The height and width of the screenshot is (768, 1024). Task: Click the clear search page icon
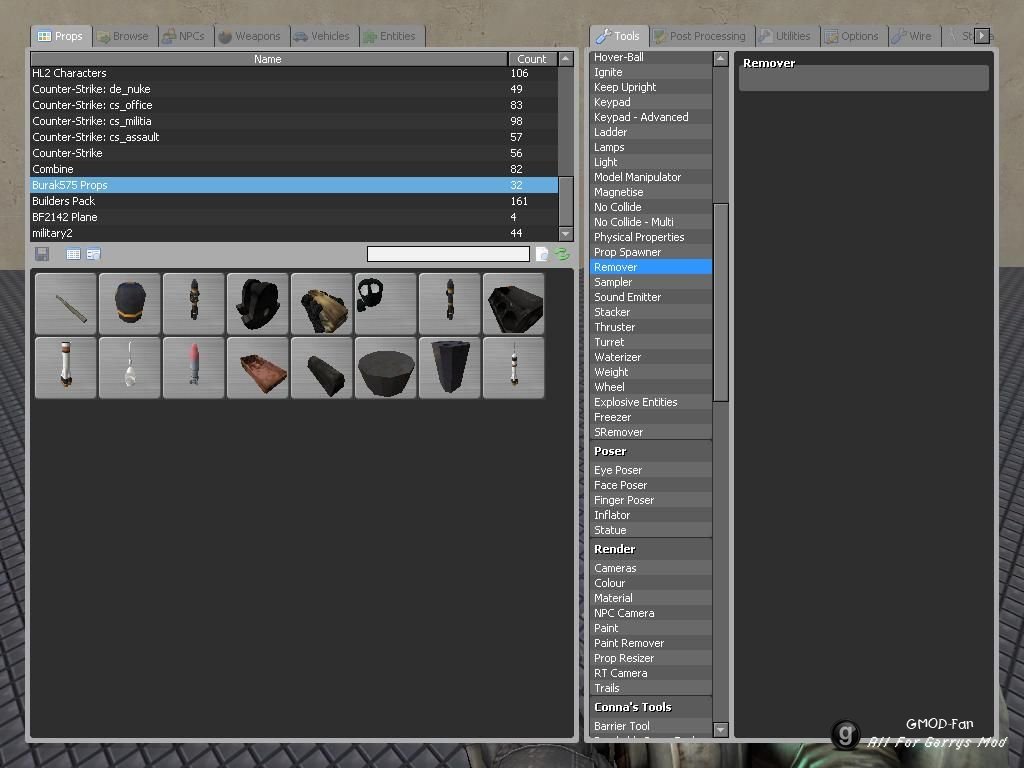(x=542, y=253)
